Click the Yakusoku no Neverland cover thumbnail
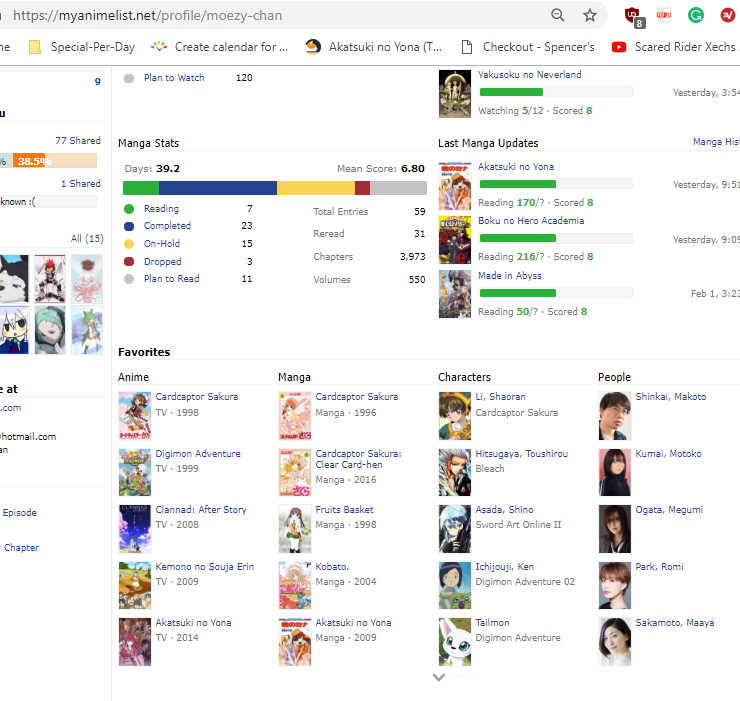 coord(454,93)
